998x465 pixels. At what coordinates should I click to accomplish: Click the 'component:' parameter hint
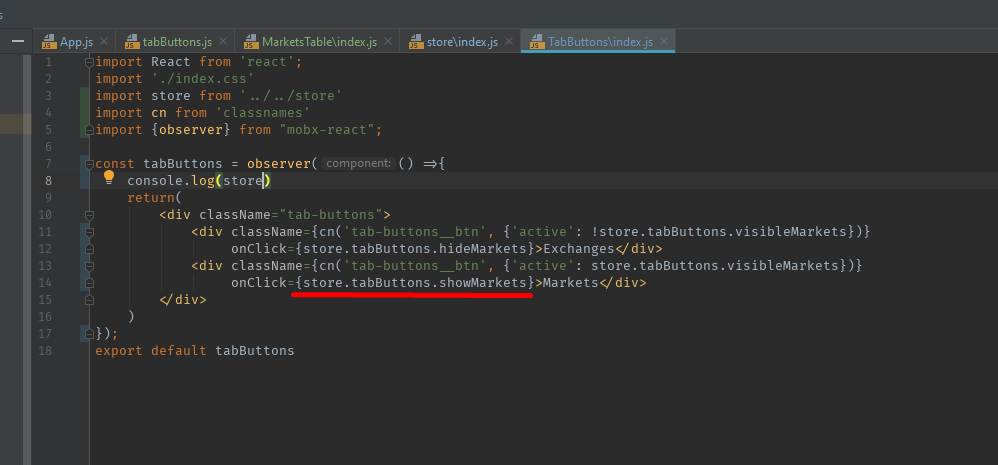(x=358, y=163)
